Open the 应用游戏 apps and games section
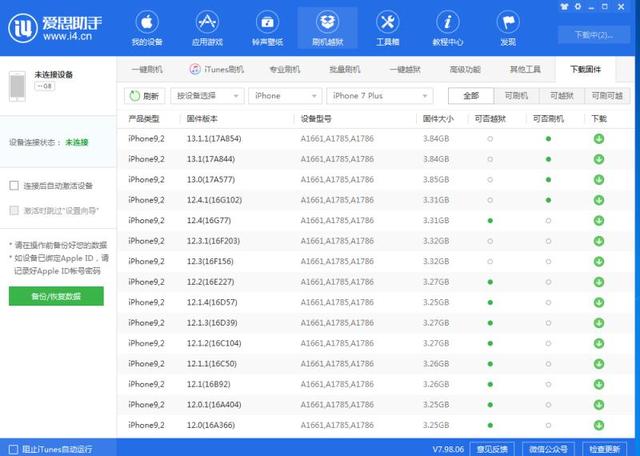This screenshot has height=456, width=640. pyautogui.click(x=206, y=28)
